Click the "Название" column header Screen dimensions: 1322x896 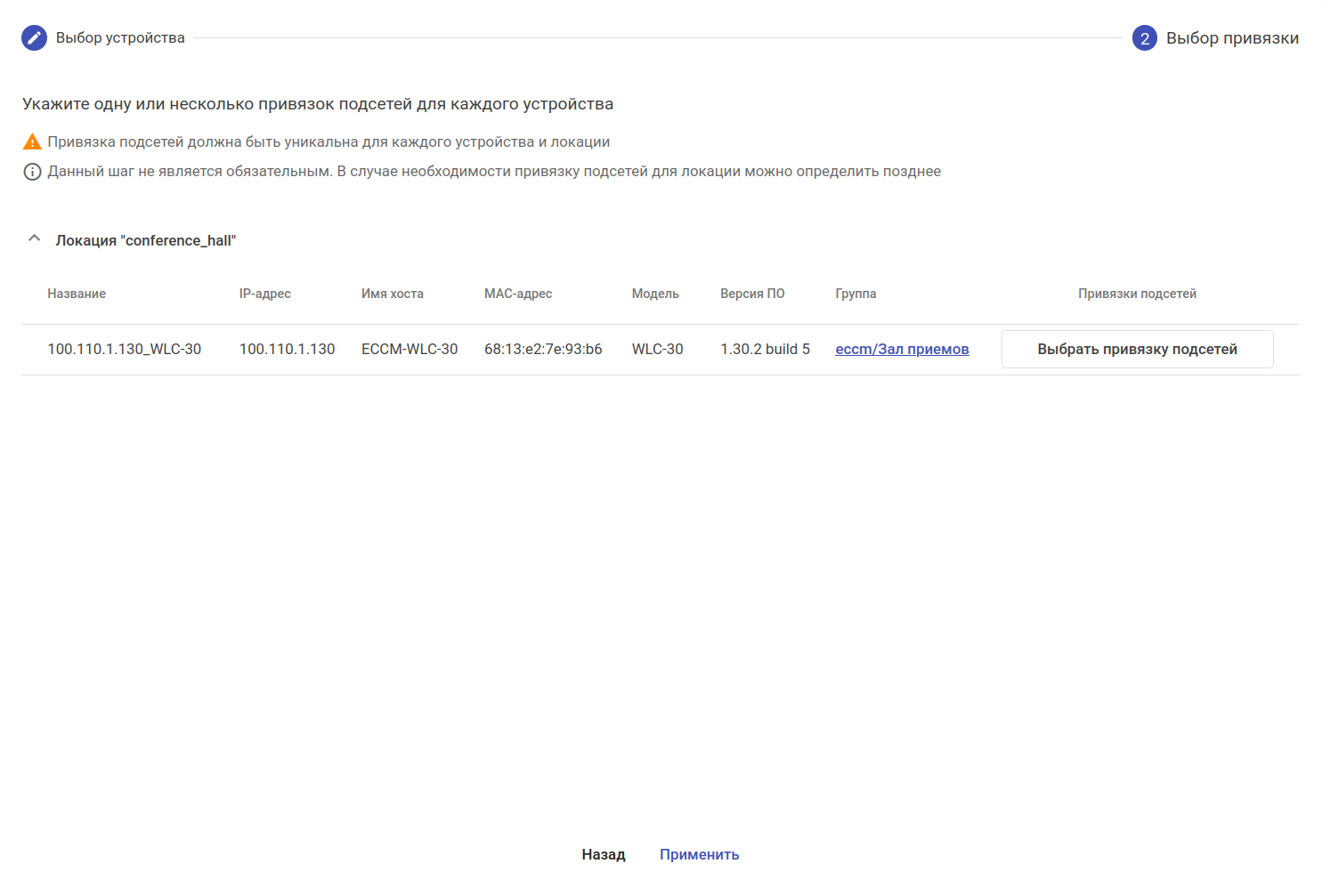77,295
